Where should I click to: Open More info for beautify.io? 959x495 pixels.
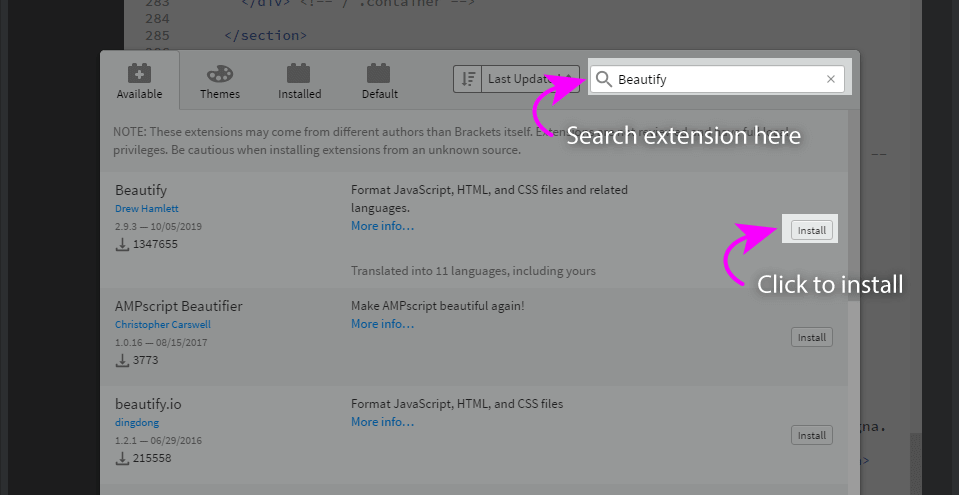point(382,422)
